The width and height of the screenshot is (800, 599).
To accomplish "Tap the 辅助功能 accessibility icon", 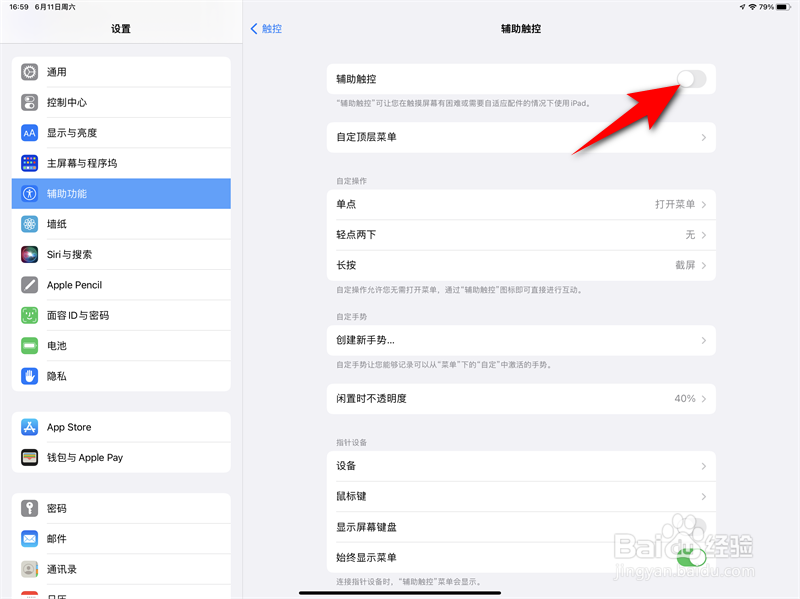I will pyautogui.click(x=30, y=194).
